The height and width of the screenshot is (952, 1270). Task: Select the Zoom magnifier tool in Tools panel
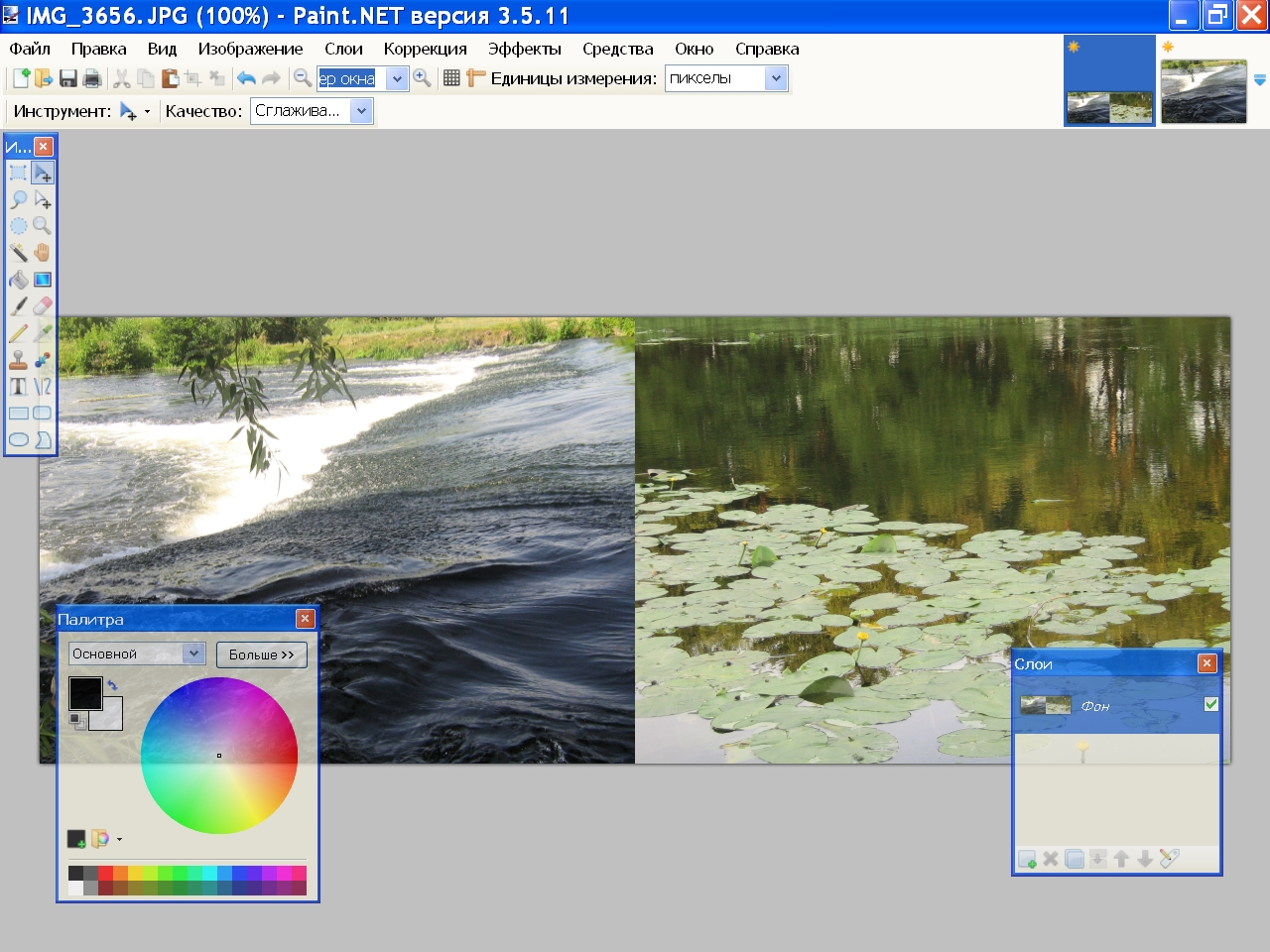[x=42, y=226]
